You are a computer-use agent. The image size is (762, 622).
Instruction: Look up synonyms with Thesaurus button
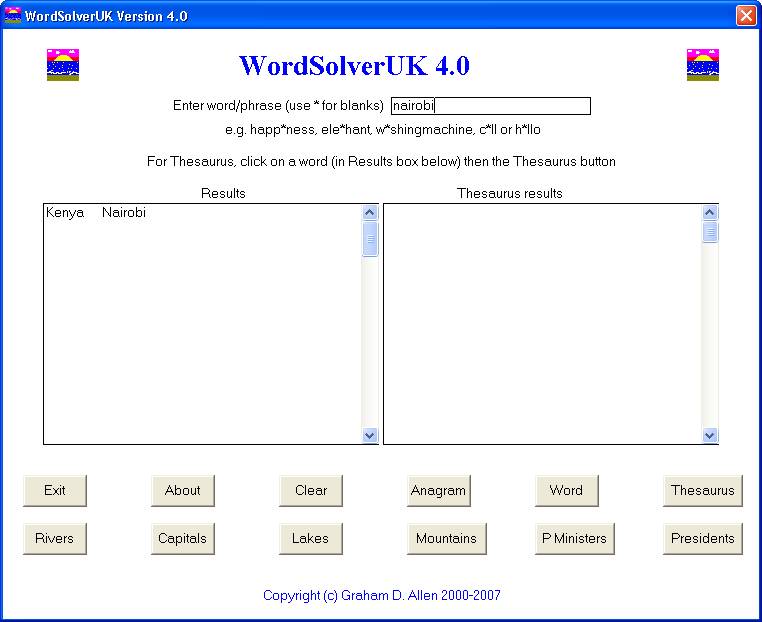pos(702,490)
